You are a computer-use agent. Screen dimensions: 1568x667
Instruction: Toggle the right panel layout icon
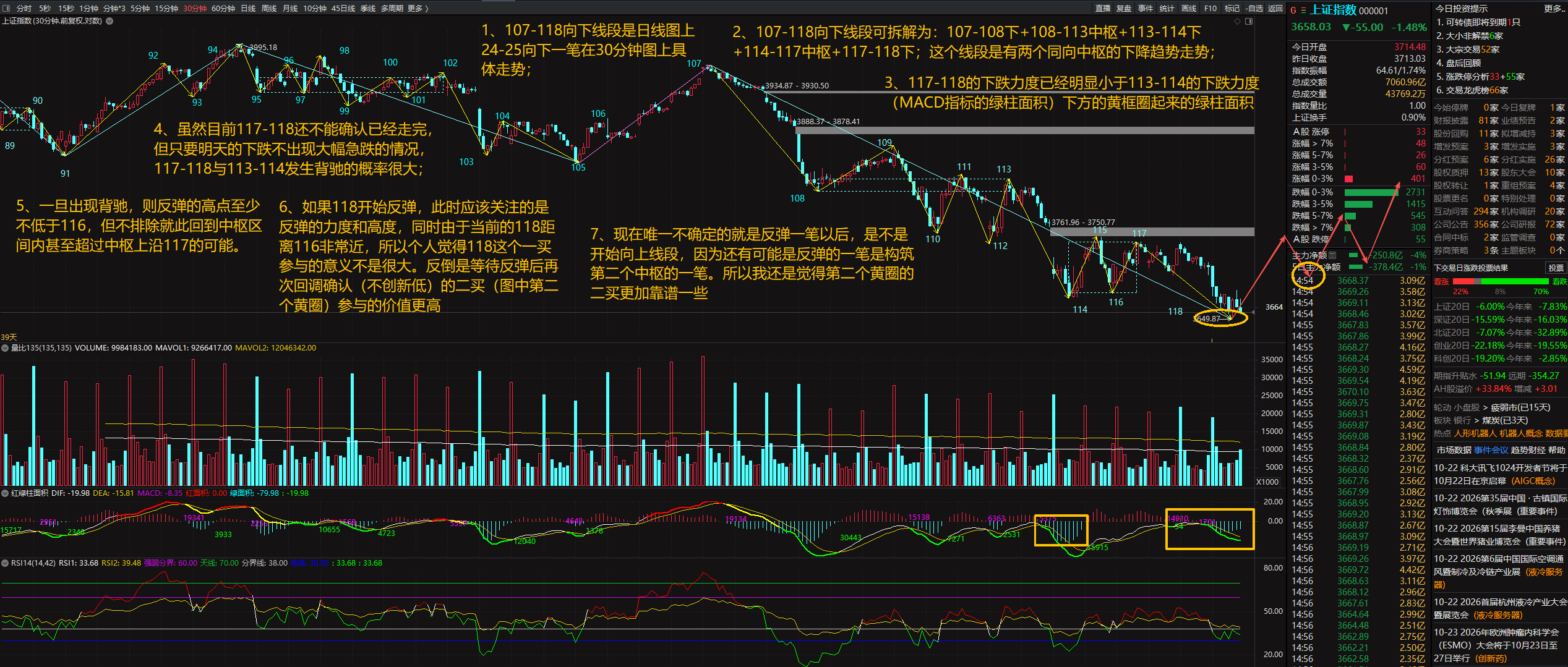coord(1249,21)
